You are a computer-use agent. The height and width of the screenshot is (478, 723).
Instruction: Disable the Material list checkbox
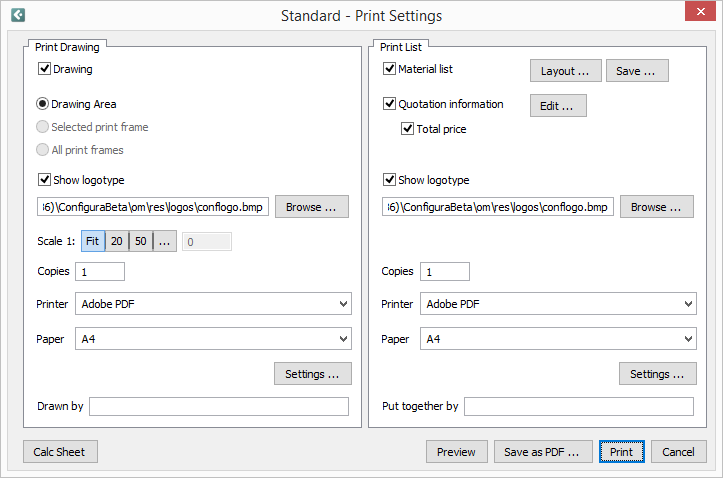pyautogui.click(x=390, y=70)
